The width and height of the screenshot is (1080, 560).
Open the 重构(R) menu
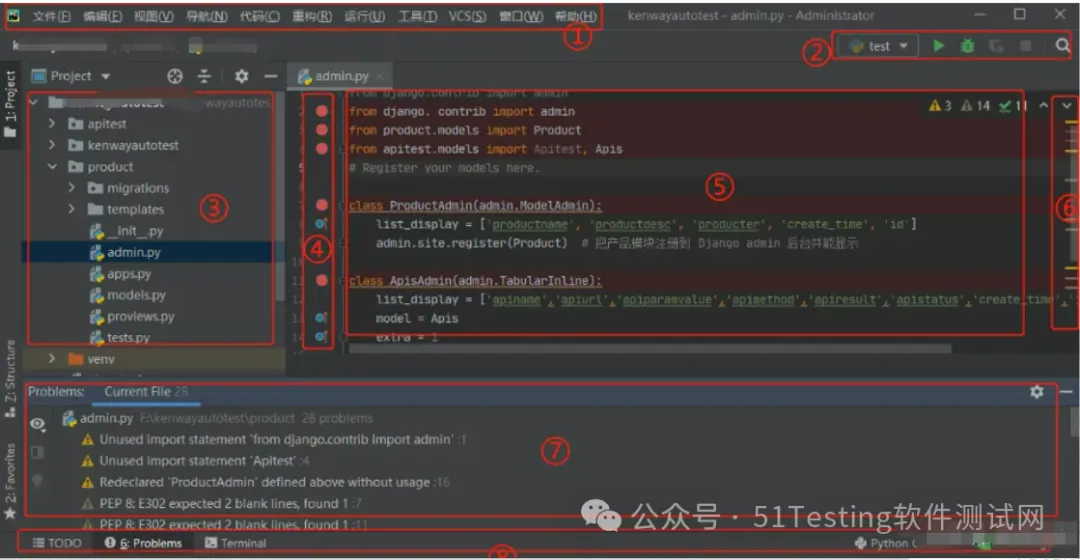point(312,16)
